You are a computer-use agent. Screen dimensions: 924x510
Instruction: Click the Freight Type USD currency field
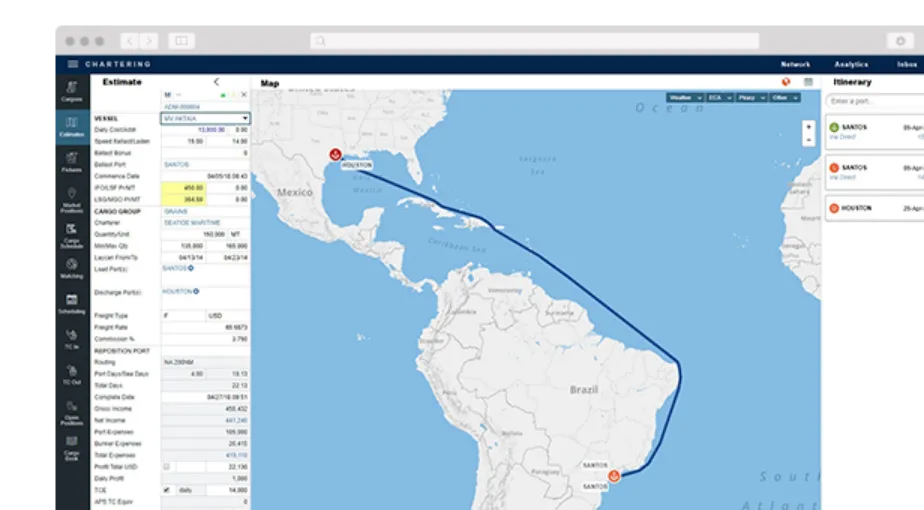tap(227, 315)
